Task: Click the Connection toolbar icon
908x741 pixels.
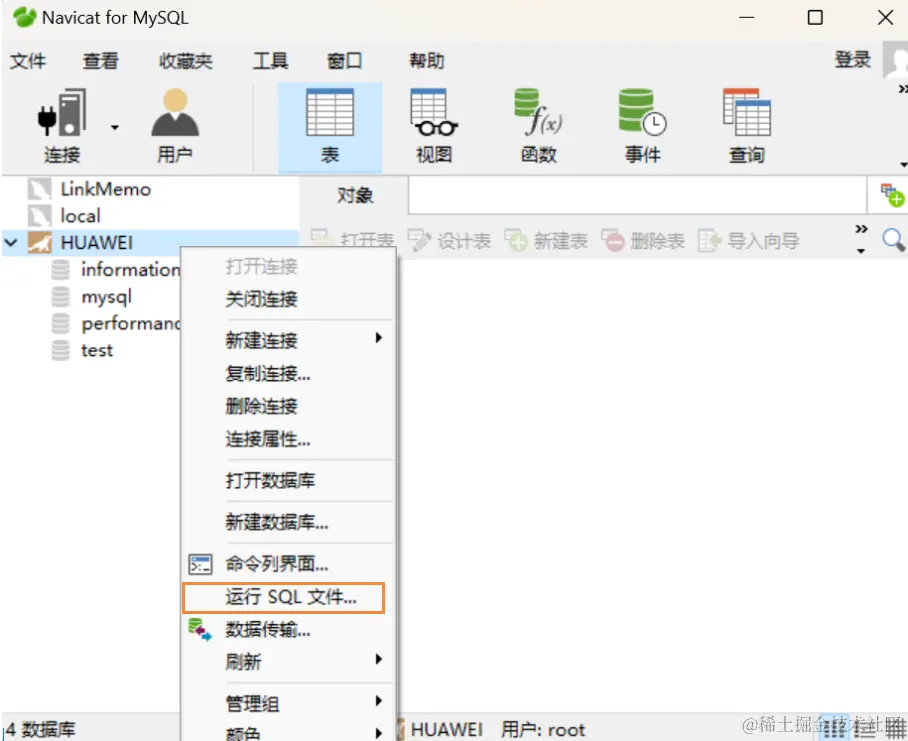Action: tap(62, 126)
